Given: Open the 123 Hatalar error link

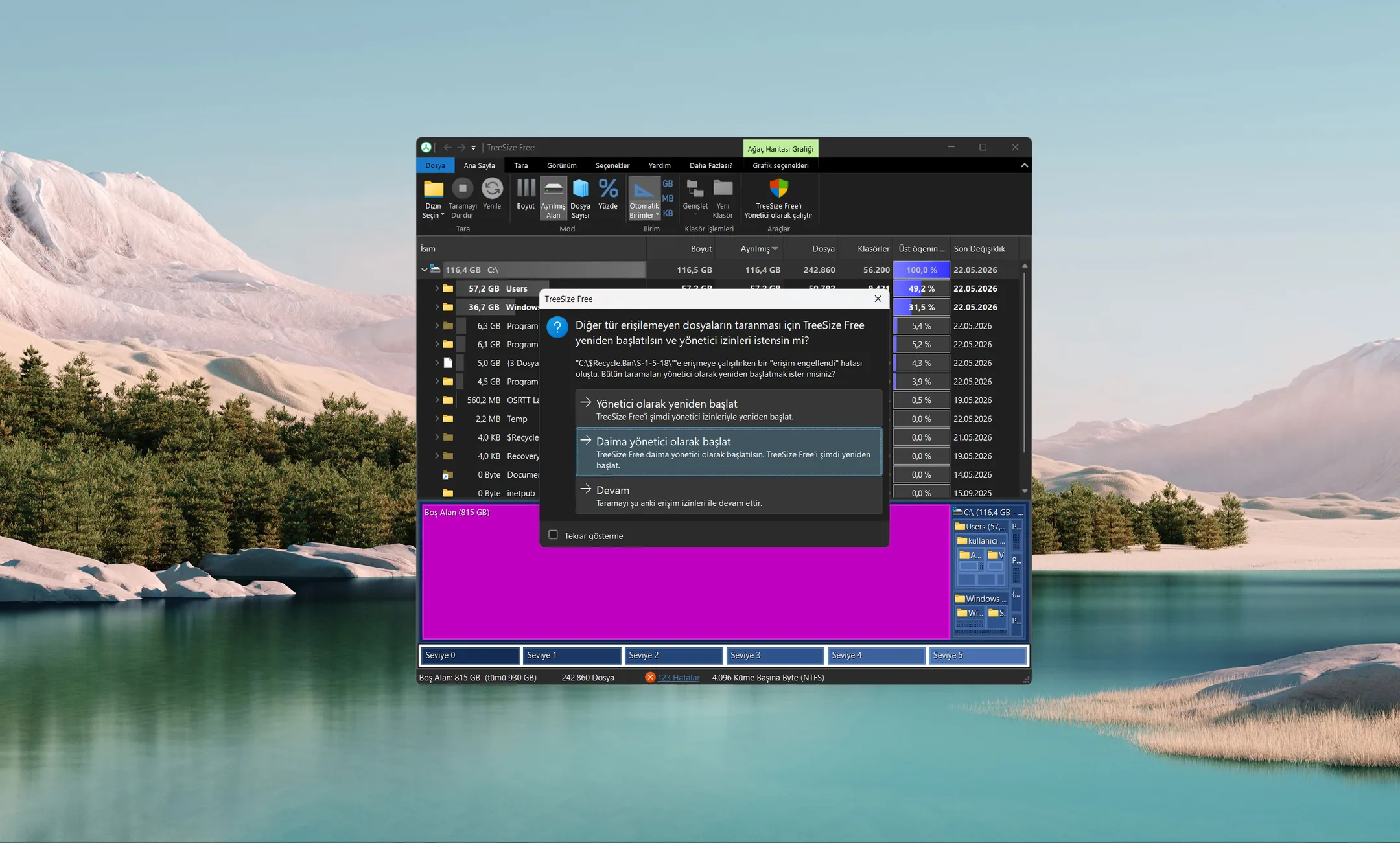Looking at the screenshot, I should 679,678.
